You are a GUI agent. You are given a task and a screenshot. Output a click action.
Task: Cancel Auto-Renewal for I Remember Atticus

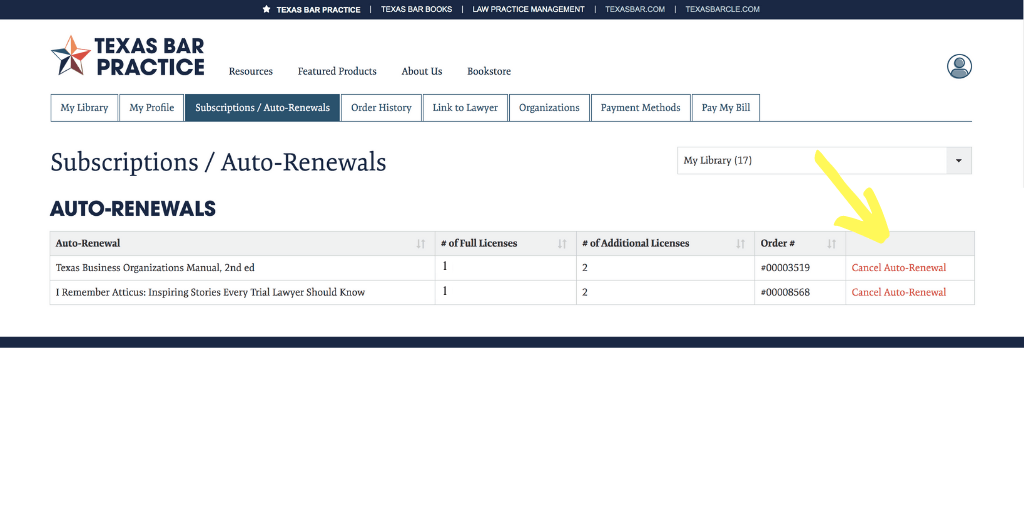[899, 293]
